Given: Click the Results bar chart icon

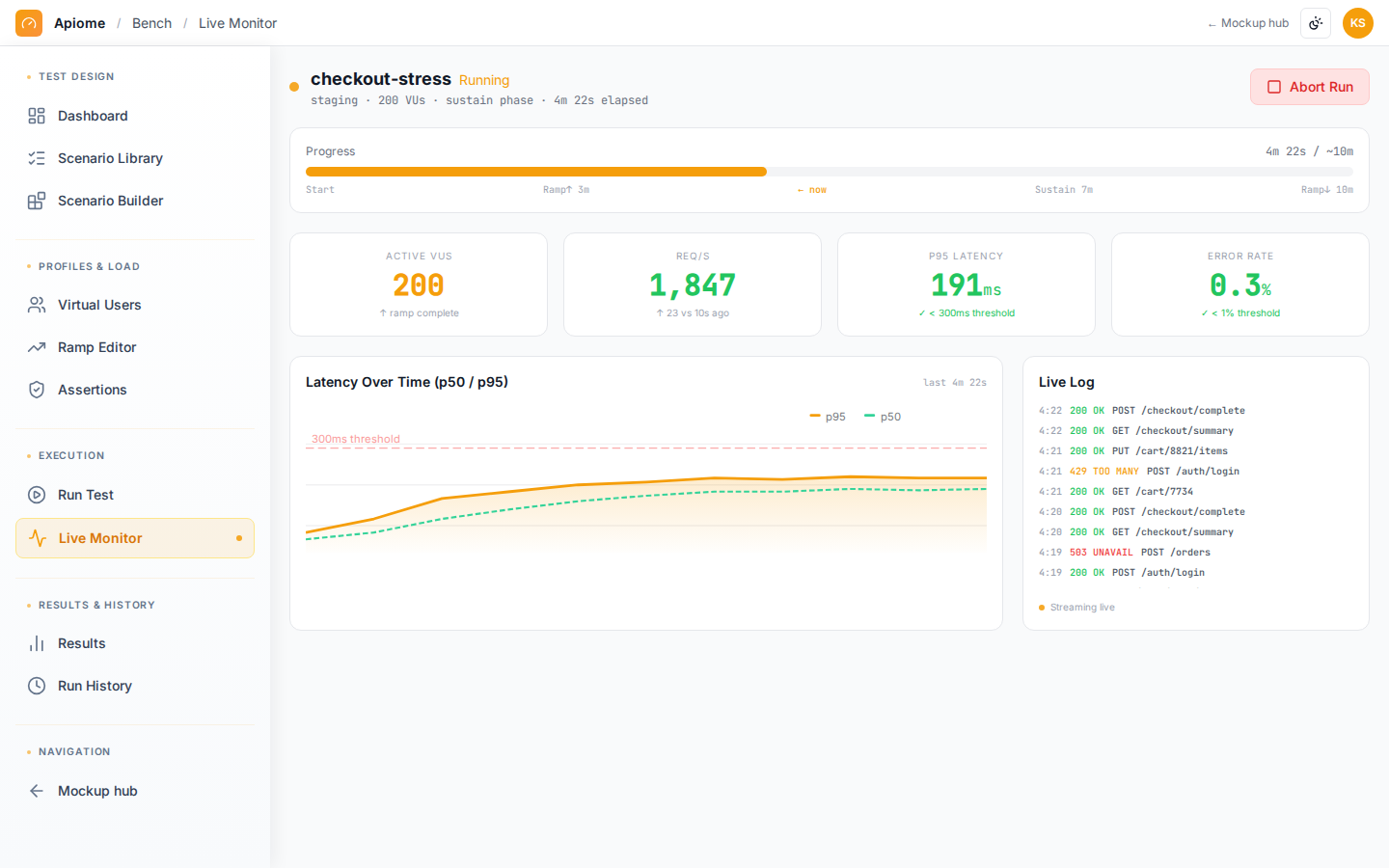Looking at the screenshot, I should (37, 643).
